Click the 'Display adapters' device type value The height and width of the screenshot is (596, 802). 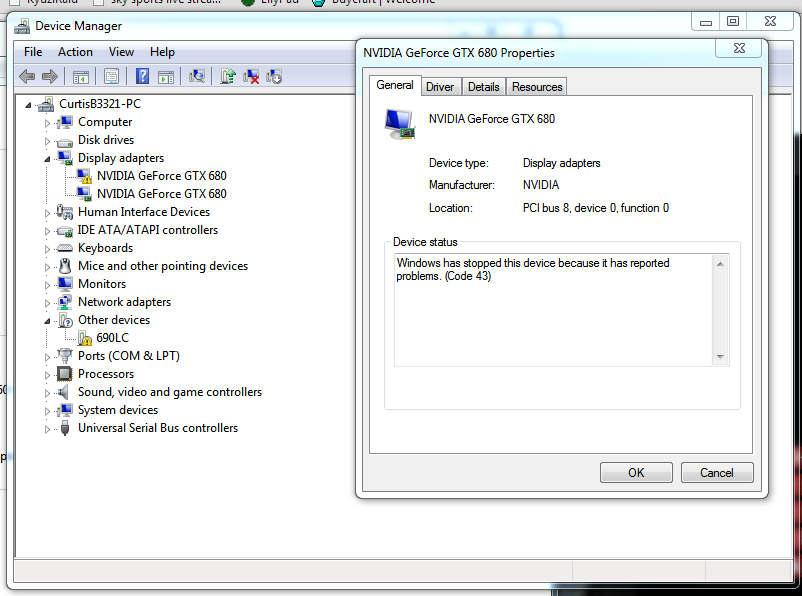(561, 163)
